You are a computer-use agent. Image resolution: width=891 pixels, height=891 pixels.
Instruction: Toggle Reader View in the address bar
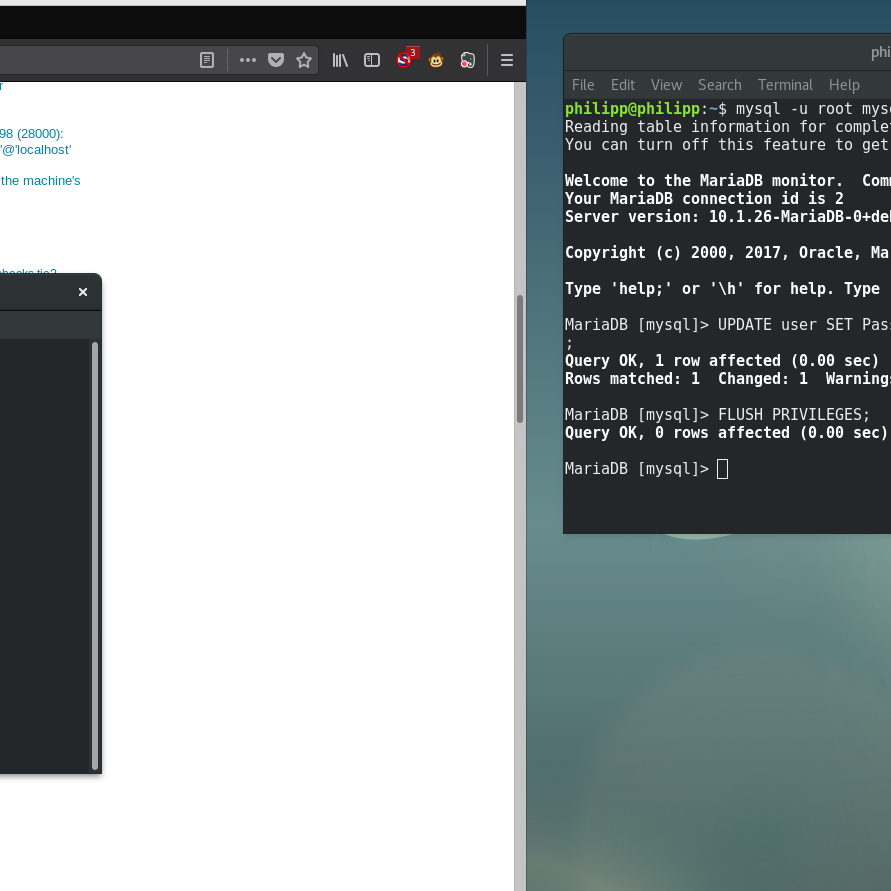[207, 60]
